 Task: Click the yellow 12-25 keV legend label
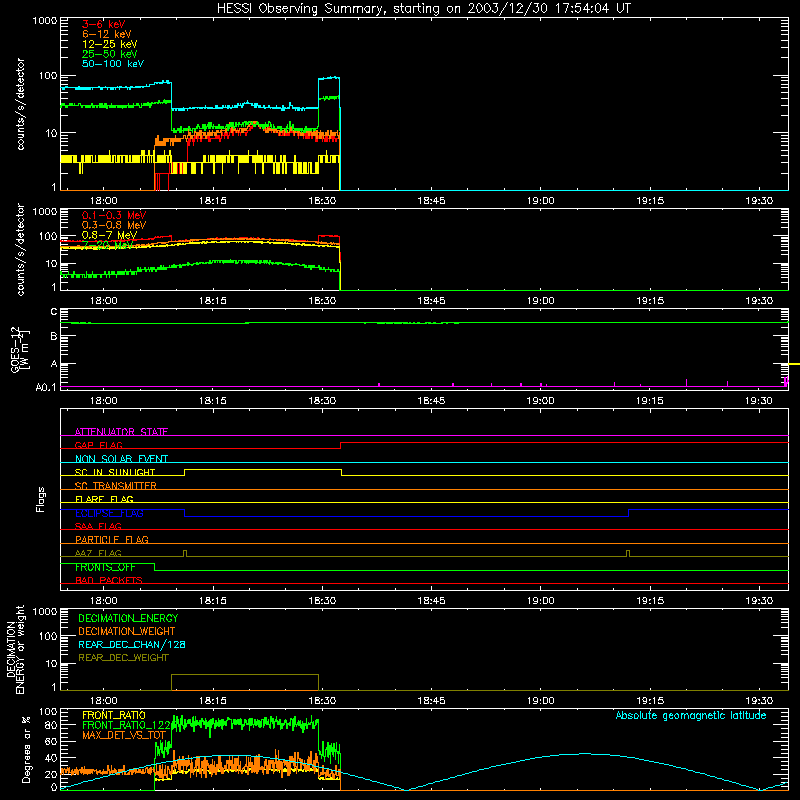pyautogui.click(x=109, y=44)
